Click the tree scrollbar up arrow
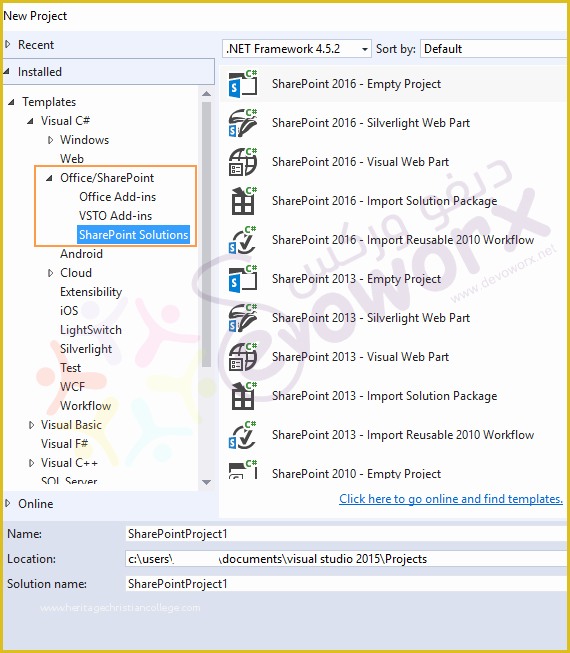The image size is (570, 653). (207, 94)
